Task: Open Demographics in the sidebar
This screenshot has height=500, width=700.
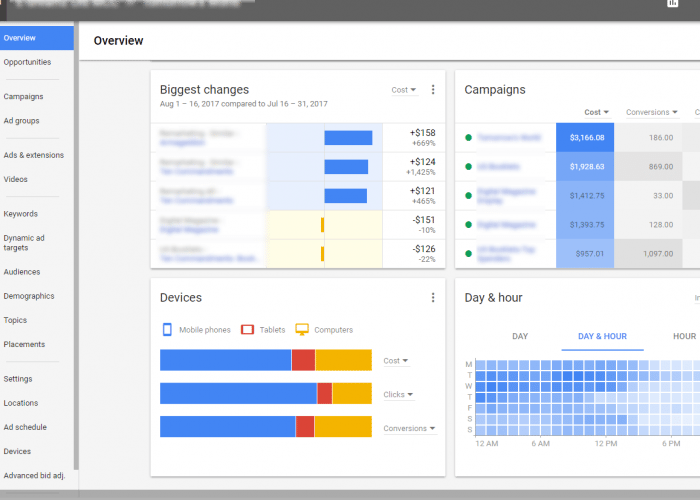Action: coord(29,296)
